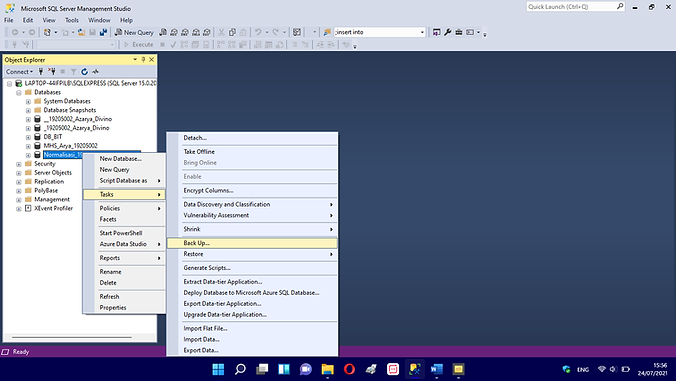Select the Server Objects folder
676x381 pixels.
53,172
